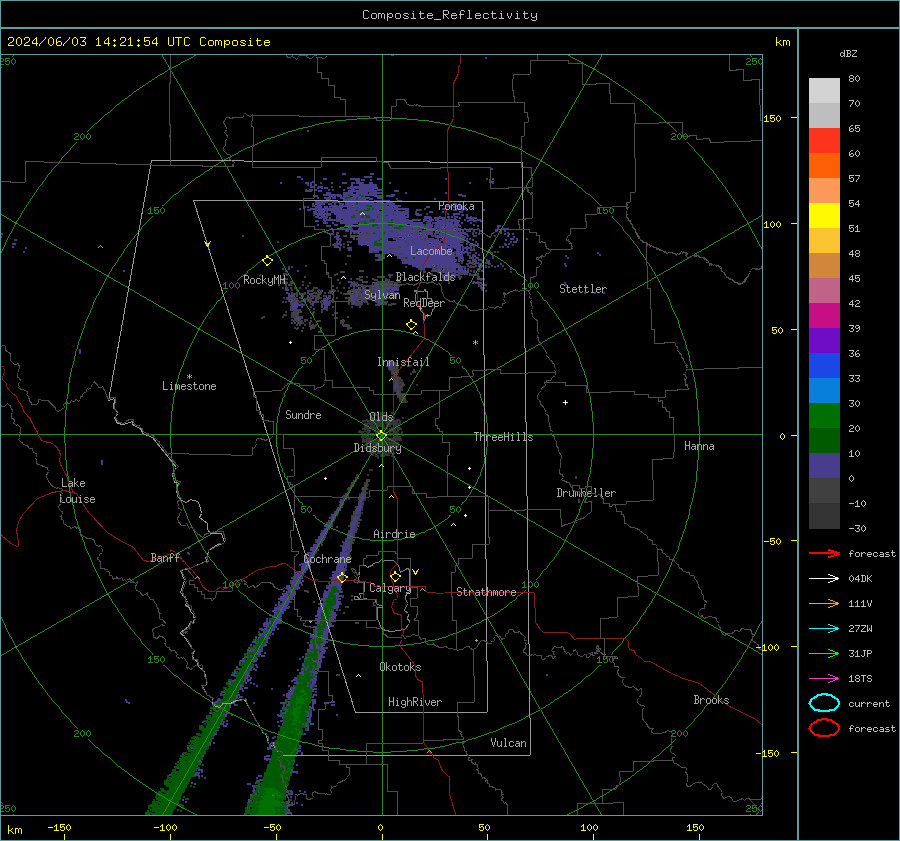This screenshot has width=900, height=841.
Task: Click the Calgary label
Action: pos(390,588)
